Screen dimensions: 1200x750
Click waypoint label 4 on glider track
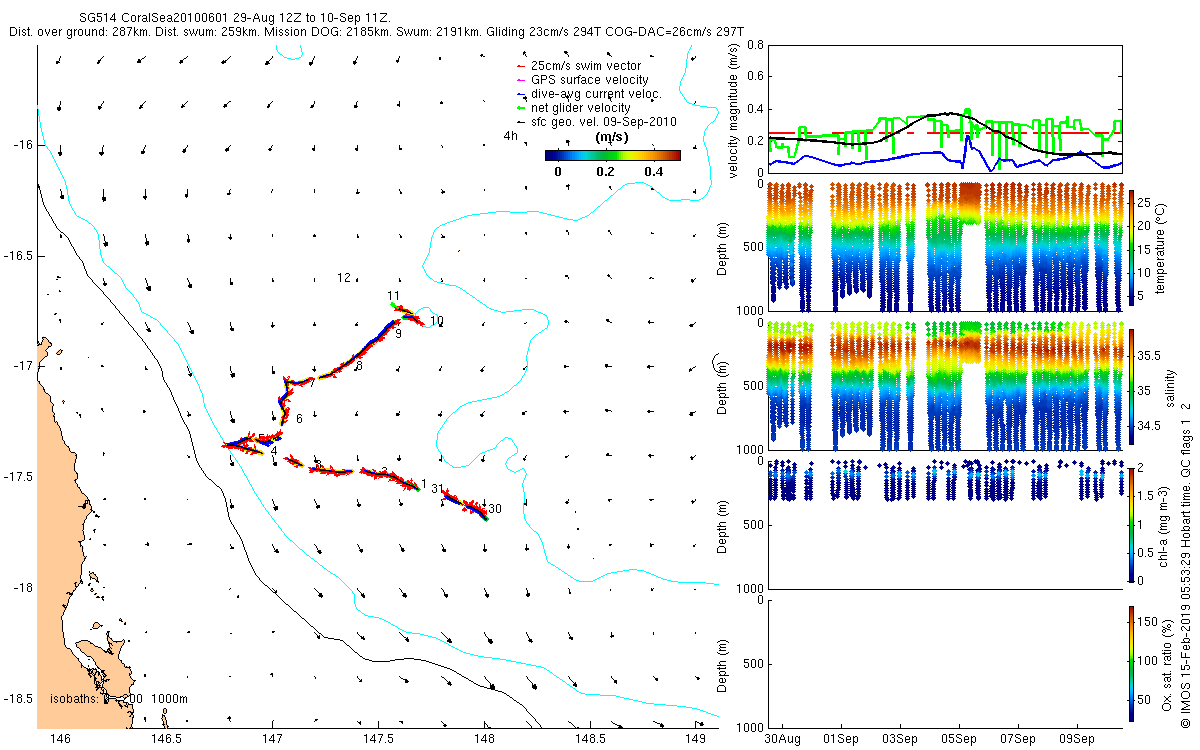[x=273, y=452]
